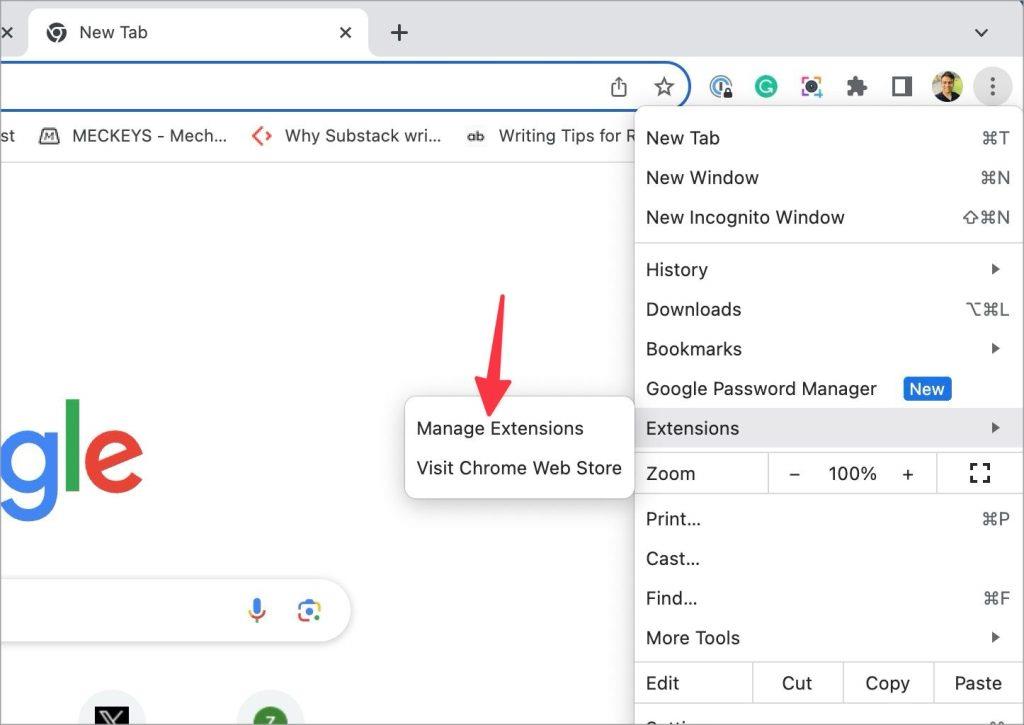Decrease zoom with minus button
The image size is (1024, 725).
coord(794,474)
